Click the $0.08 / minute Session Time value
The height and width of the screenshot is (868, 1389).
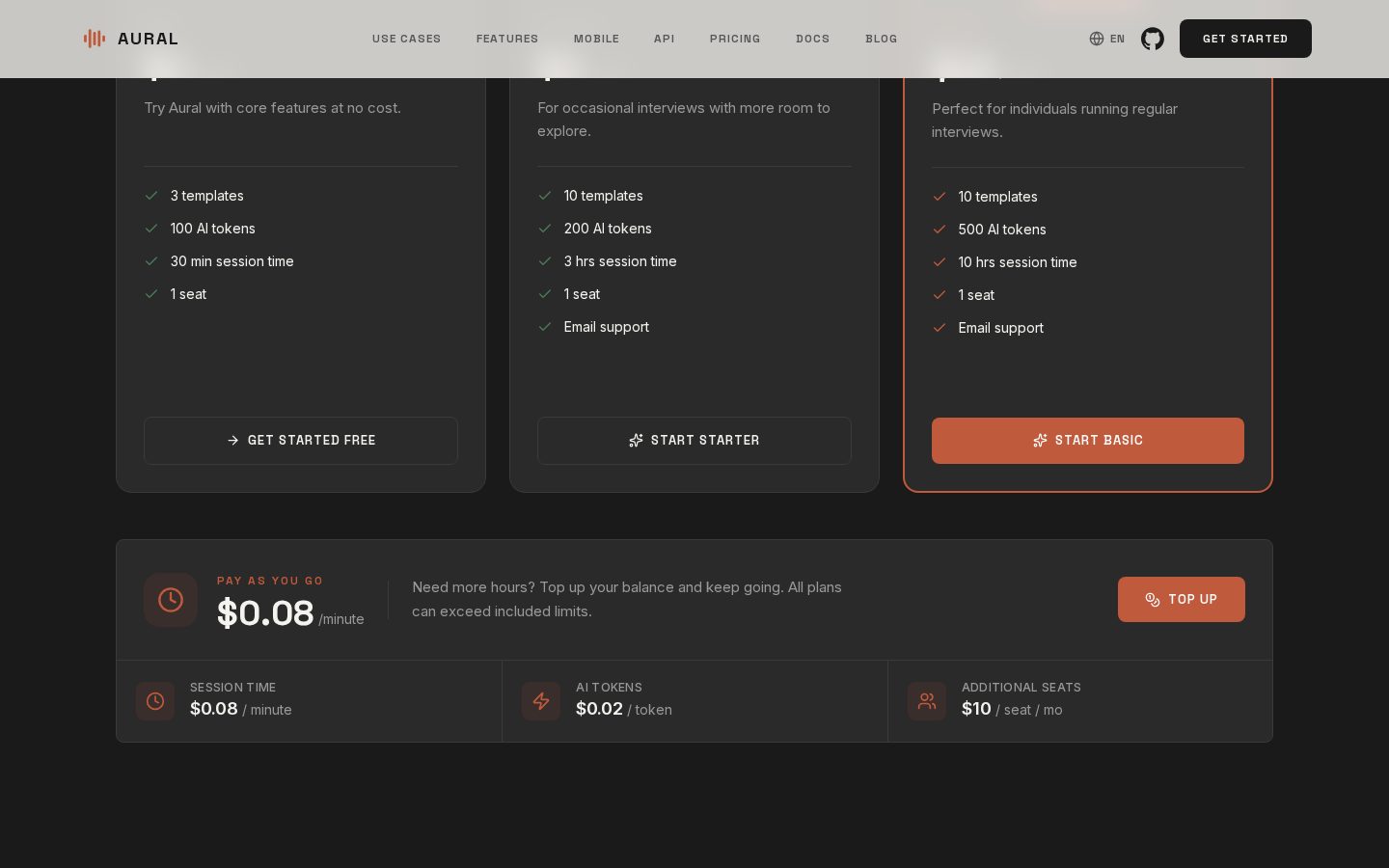[241, 709]
